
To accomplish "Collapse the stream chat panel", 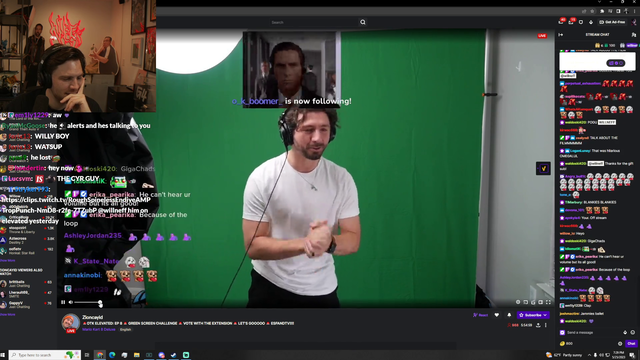I will 561,35.
